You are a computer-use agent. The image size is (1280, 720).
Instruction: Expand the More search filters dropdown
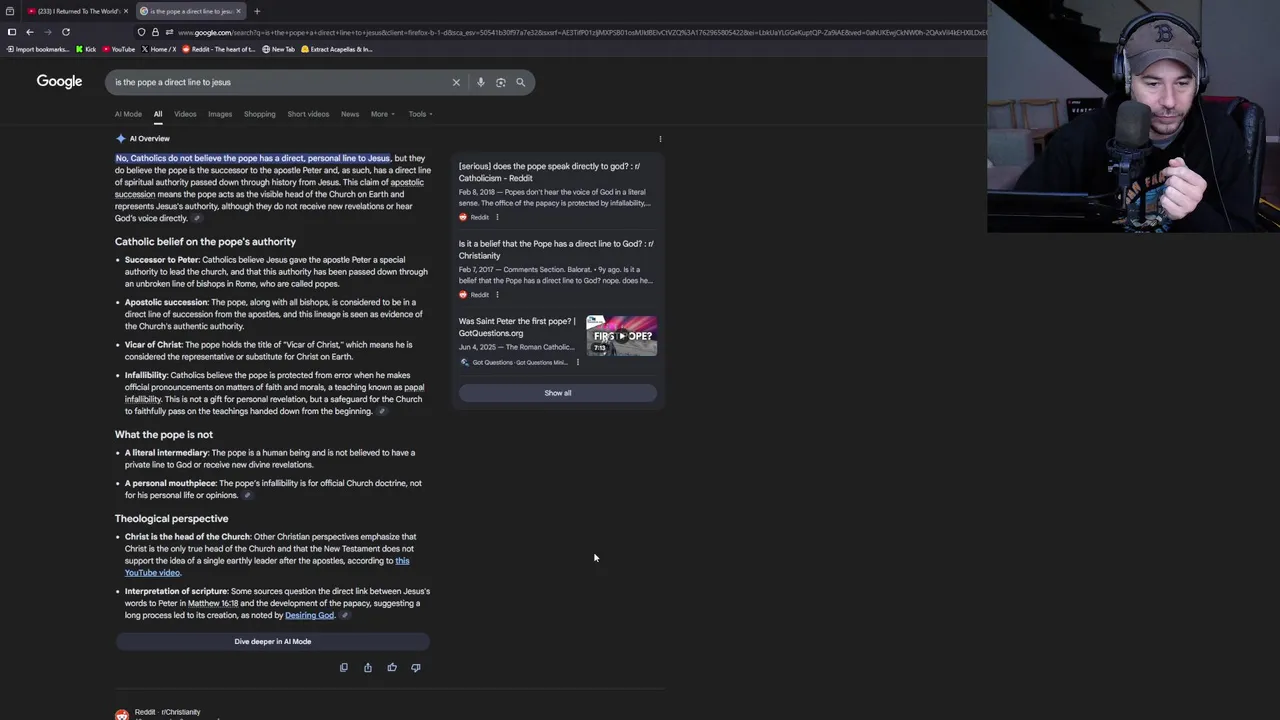pos(382,114)
